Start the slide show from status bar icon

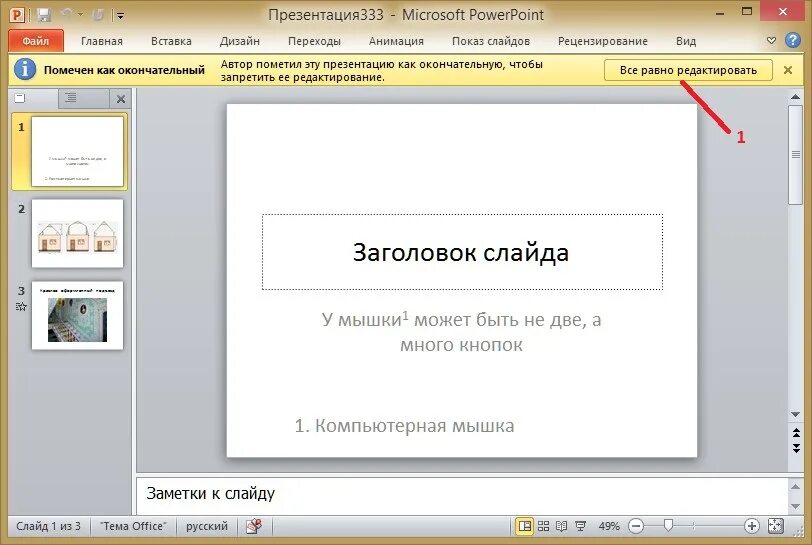pos(581,526)
